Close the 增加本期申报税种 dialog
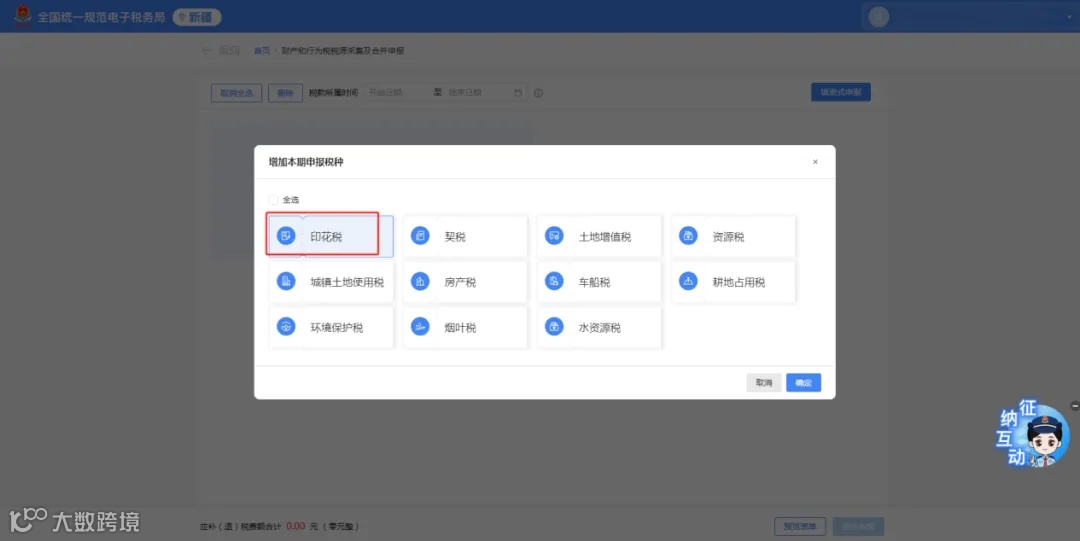 click(815, 162)
